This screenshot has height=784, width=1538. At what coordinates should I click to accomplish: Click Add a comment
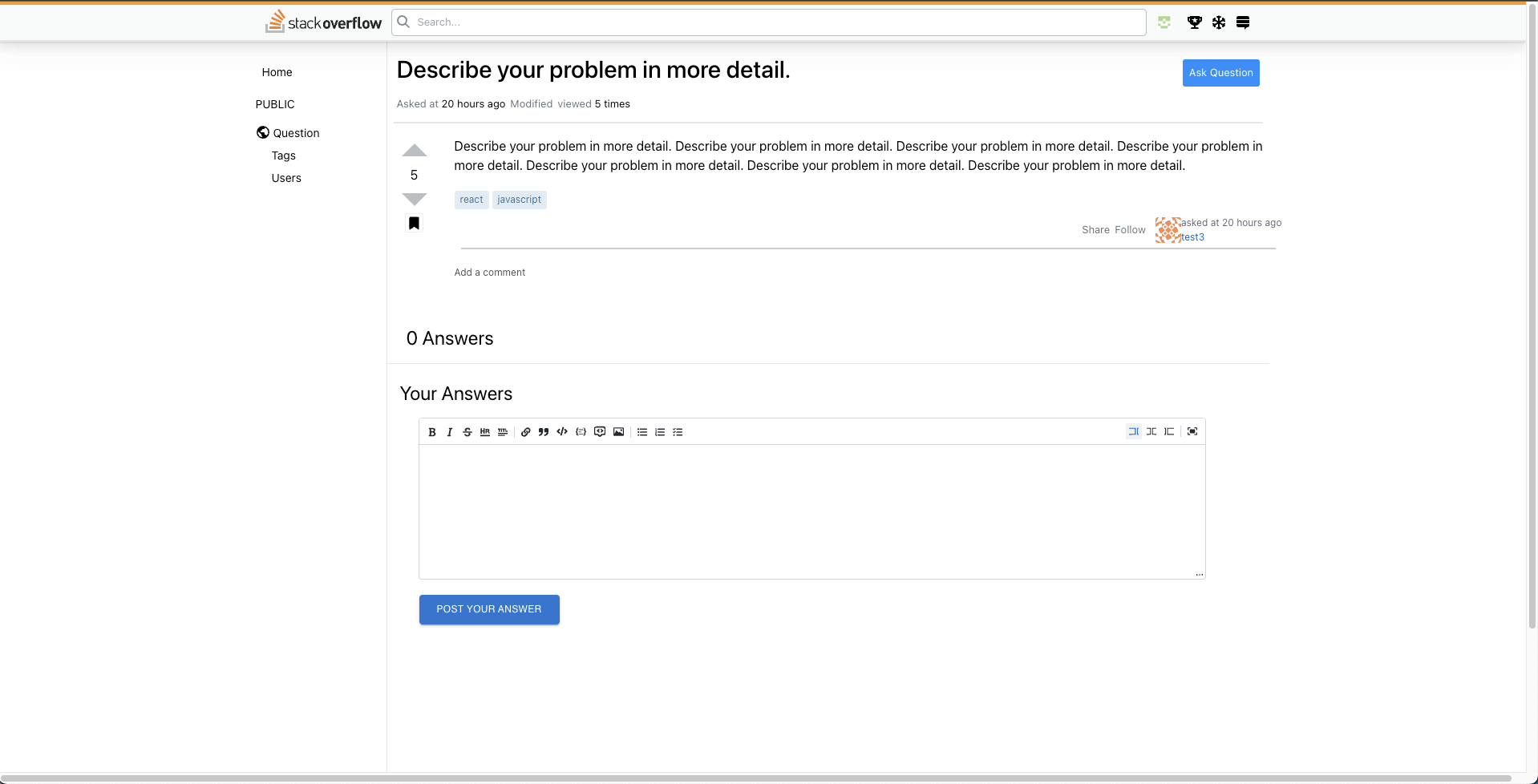pyautogui.click(x=489, y=273)
